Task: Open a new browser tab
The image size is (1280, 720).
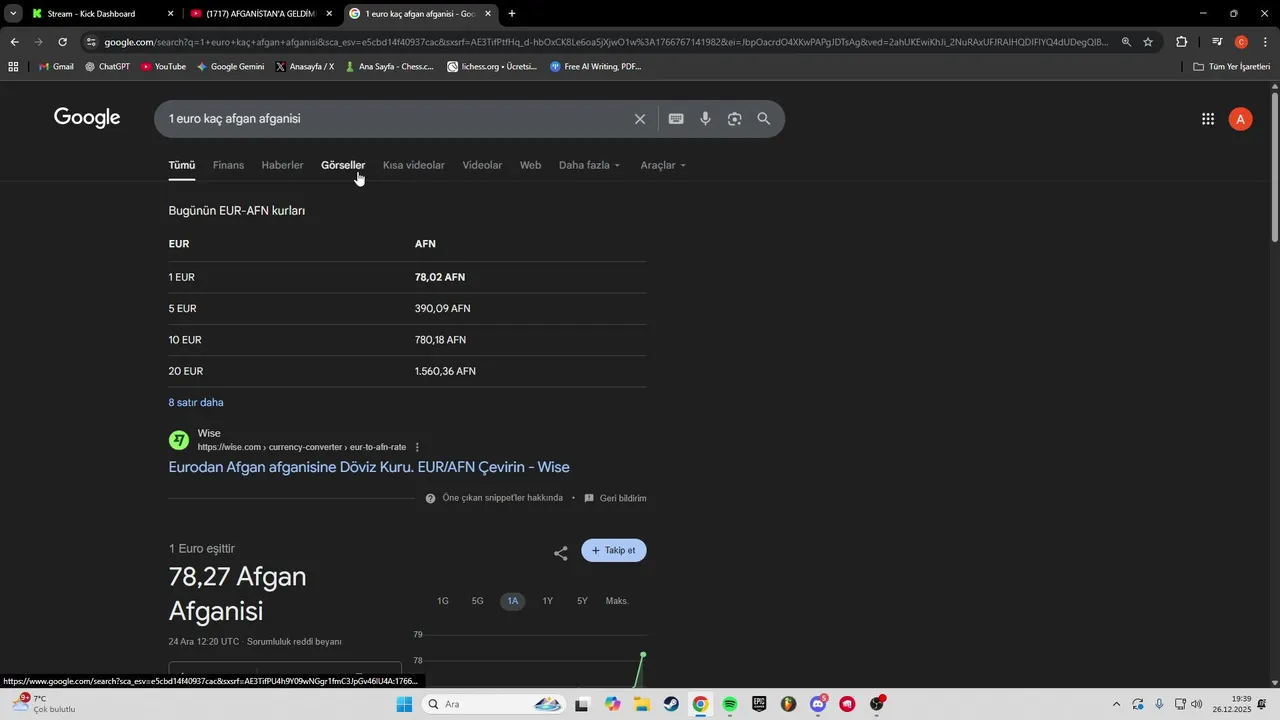Action: point(512,14)
